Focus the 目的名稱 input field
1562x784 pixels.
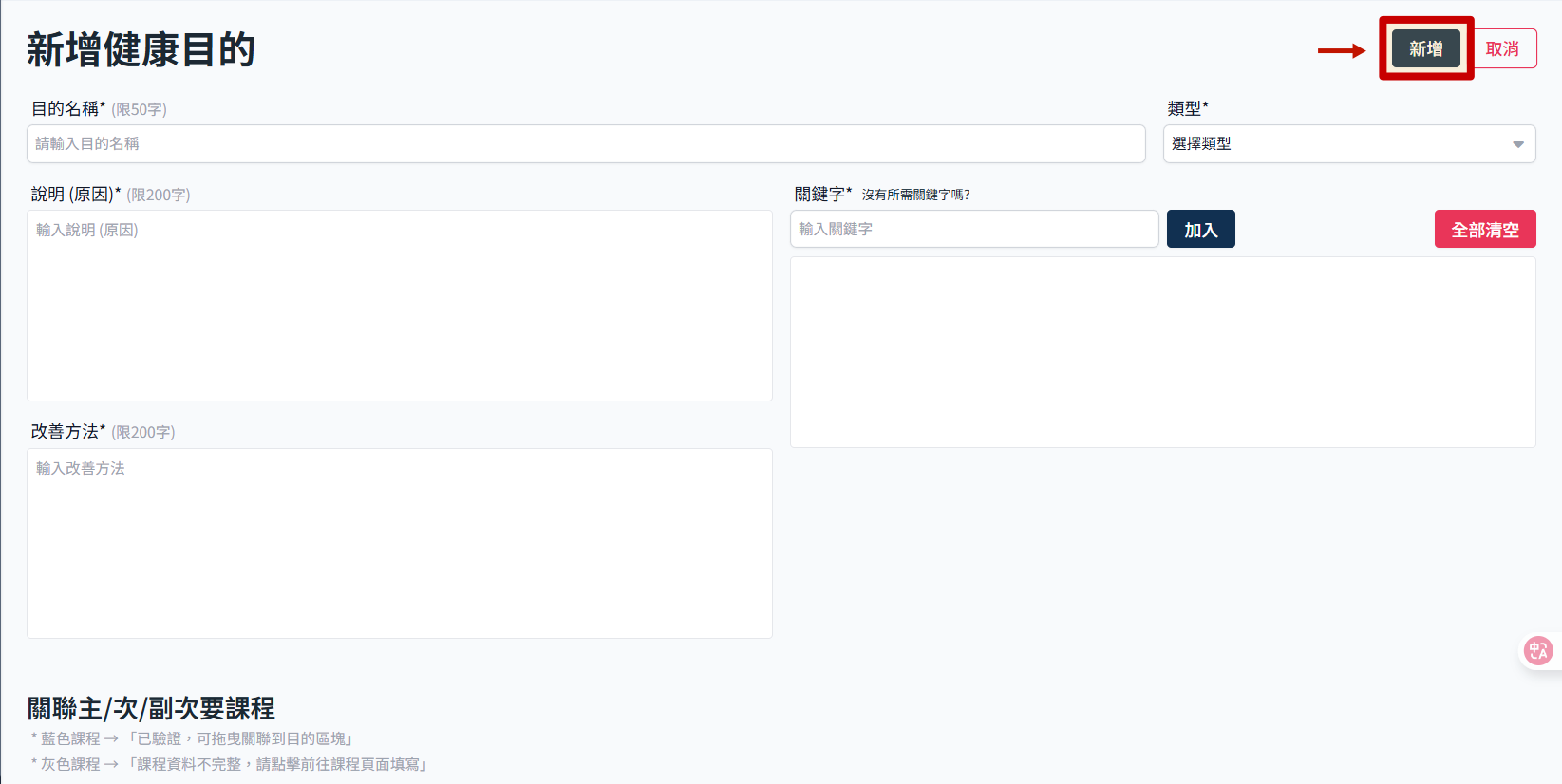click(586, 143)
